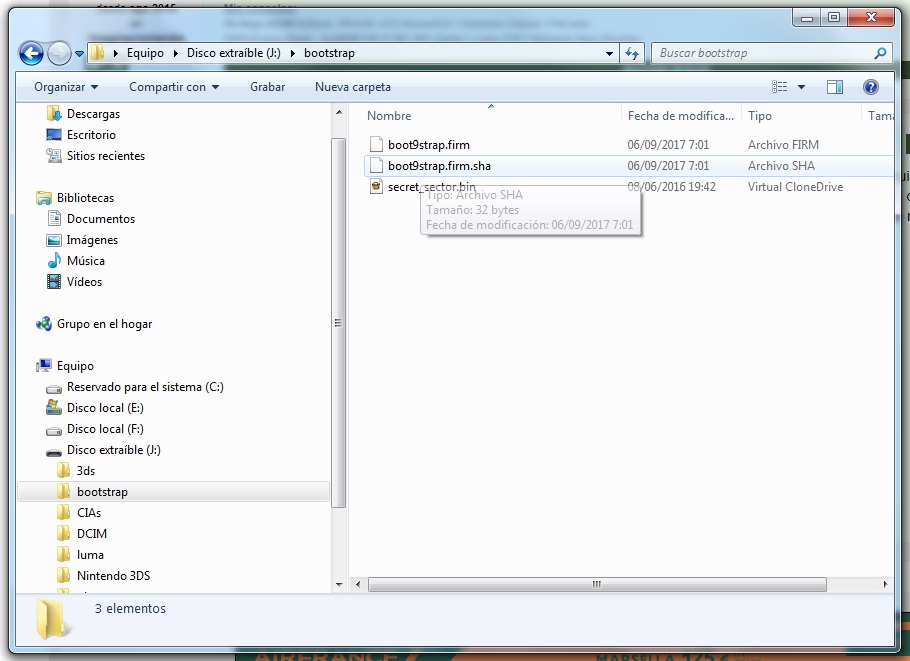Click the search magnifier icon
Image resolution: width=910 pixels, height=661 pixels.
(x=880, y=53)
